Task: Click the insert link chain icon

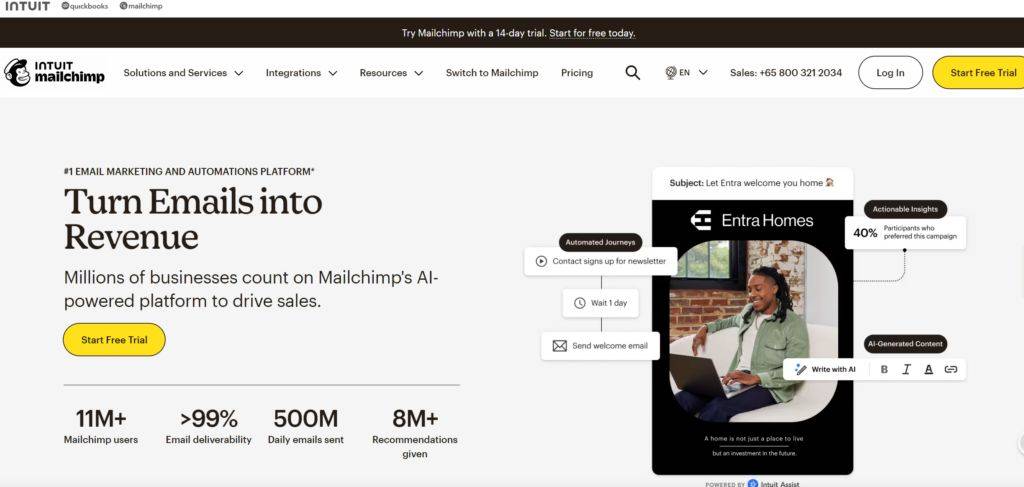Action: tap(951, 369)
